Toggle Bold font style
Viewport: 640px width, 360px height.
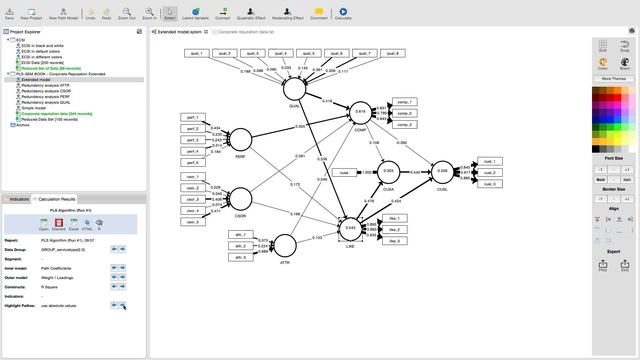600,180
